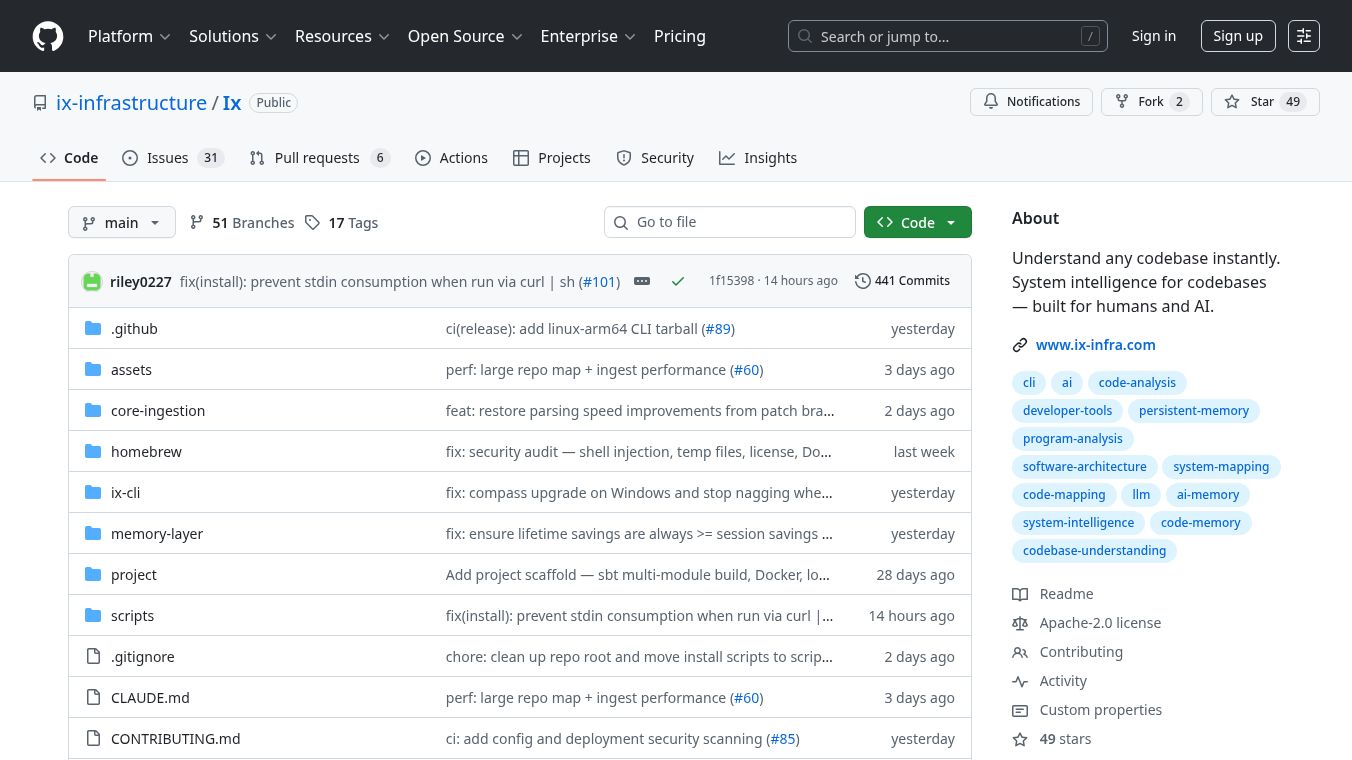
Task: Open the green Code dropdown button
Action: tap(917, 223)
